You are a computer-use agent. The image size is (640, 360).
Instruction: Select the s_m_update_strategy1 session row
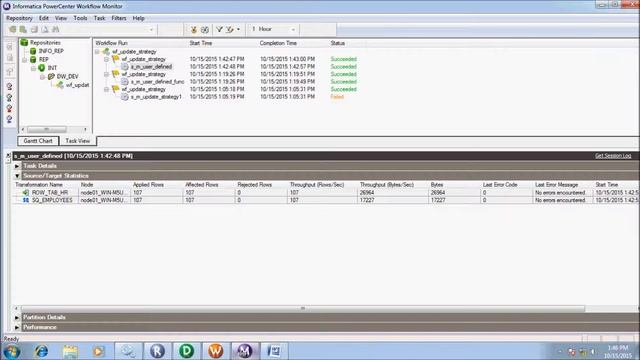(x=156, y=97)
